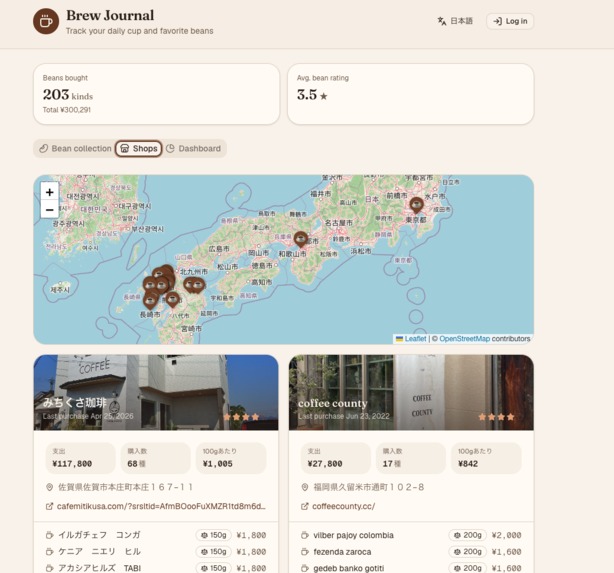Zoom out on the map
The height and width of the screenshot is (573, 614).
[50, 210]
